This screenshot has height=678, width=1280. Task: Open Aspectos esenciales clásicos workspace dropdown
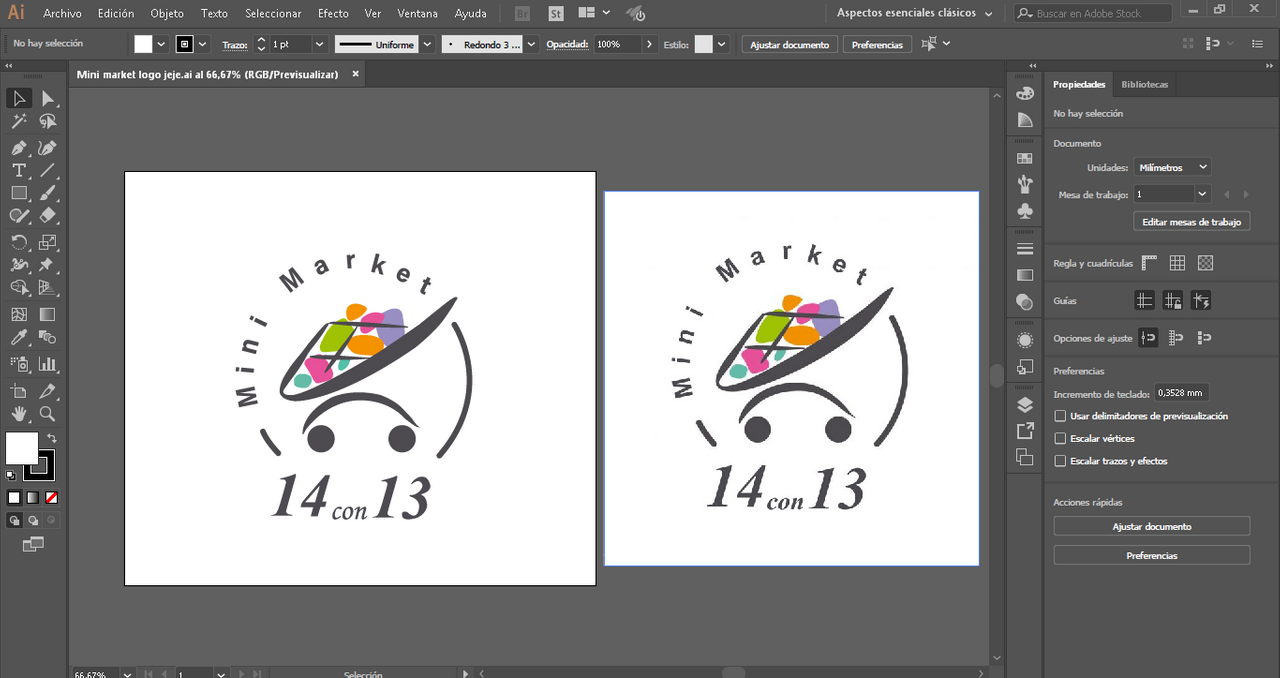914,14
